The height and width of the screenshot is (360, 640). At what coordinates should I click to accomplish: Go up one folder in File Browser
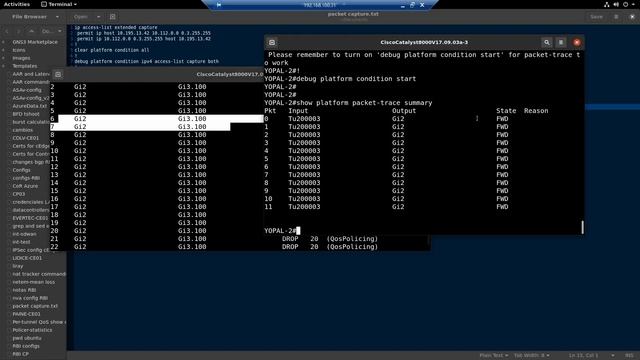(x=31, y=31)
